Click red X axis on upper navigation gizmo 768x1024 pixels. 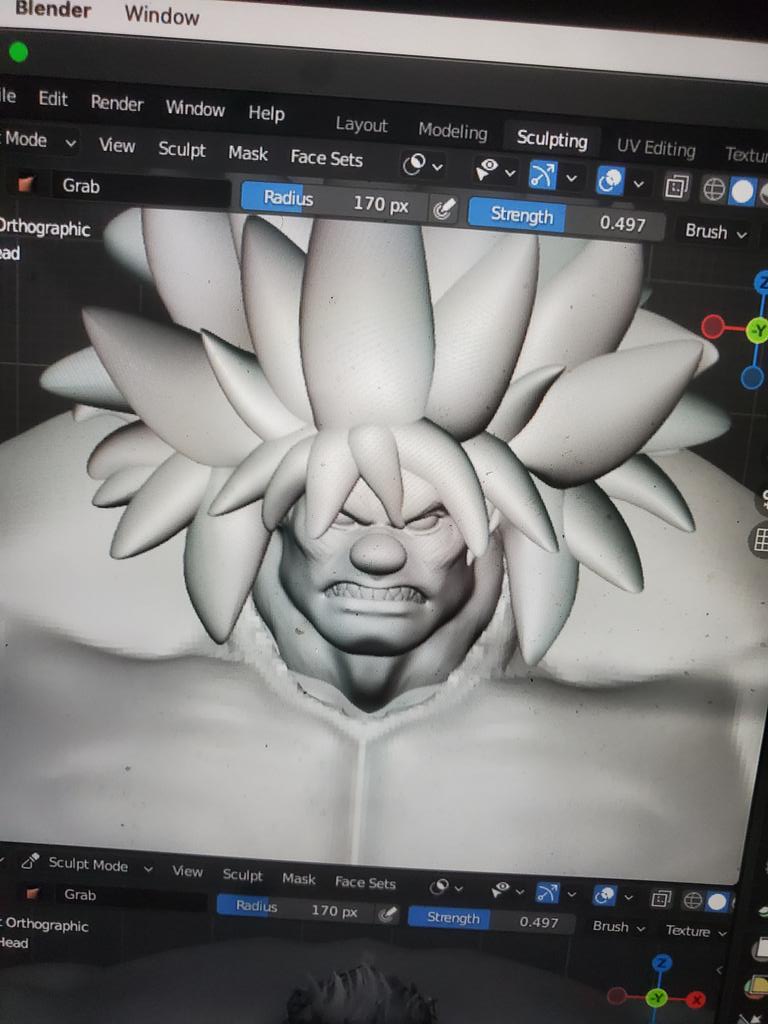[713, 325]
